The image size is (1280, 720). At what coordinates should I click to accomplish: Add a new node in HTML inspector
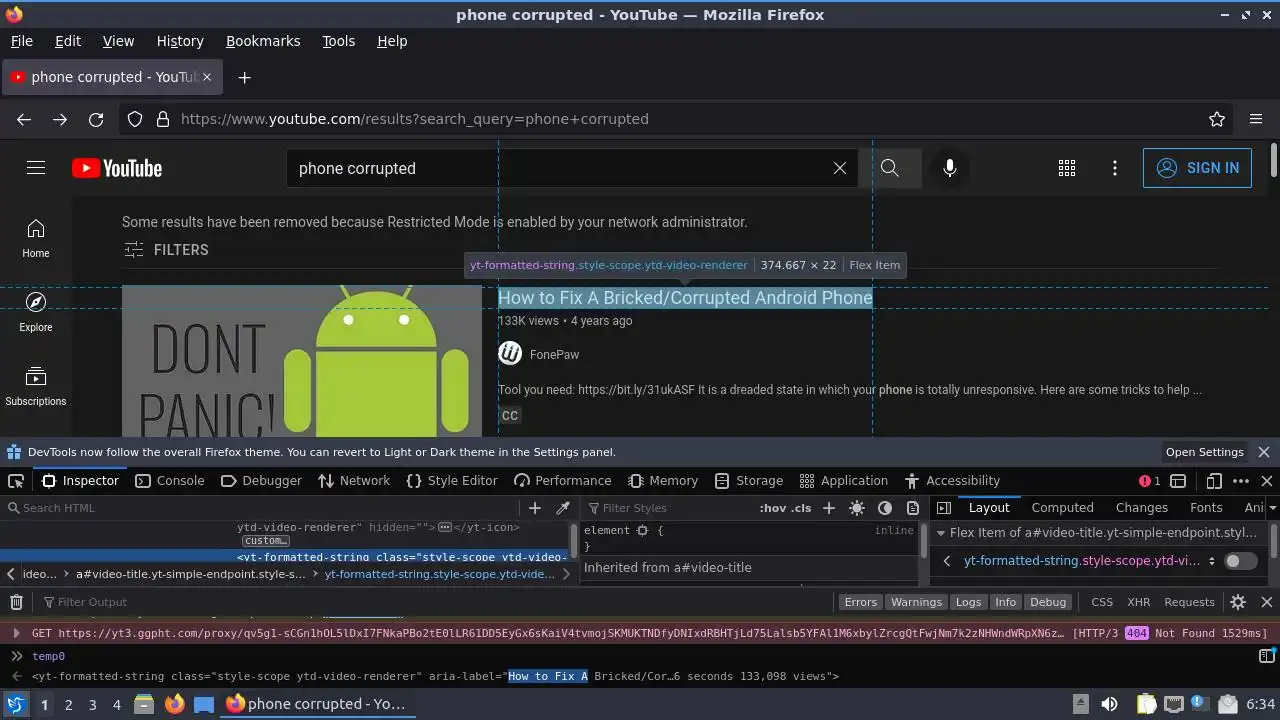pos(535,508)
